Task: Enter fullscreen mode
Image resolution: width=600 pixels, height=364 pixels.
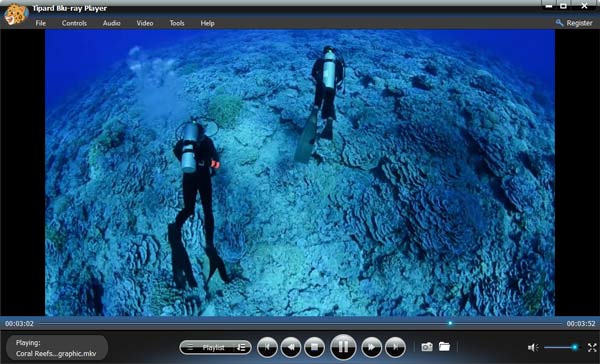Action: (592, 348)
